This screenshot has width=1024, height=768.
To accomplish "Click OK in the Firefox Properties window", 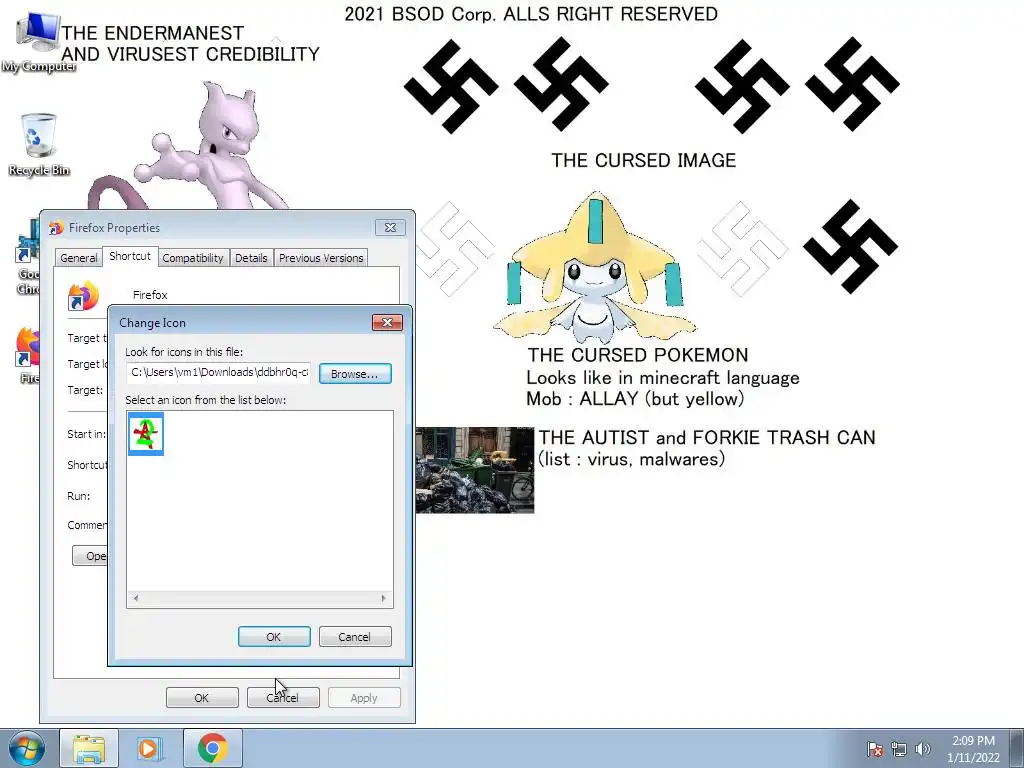I will pos(202,697).
